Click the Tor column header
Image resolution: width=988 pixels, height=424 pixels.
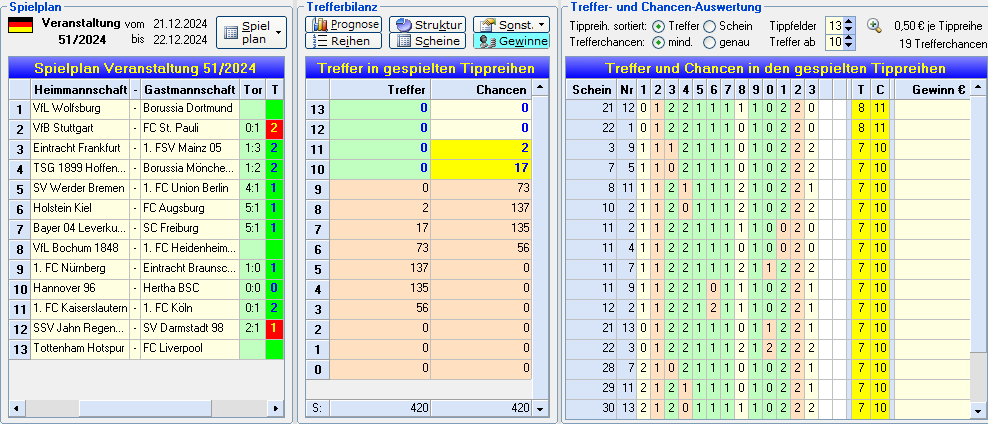pos(253,89)
